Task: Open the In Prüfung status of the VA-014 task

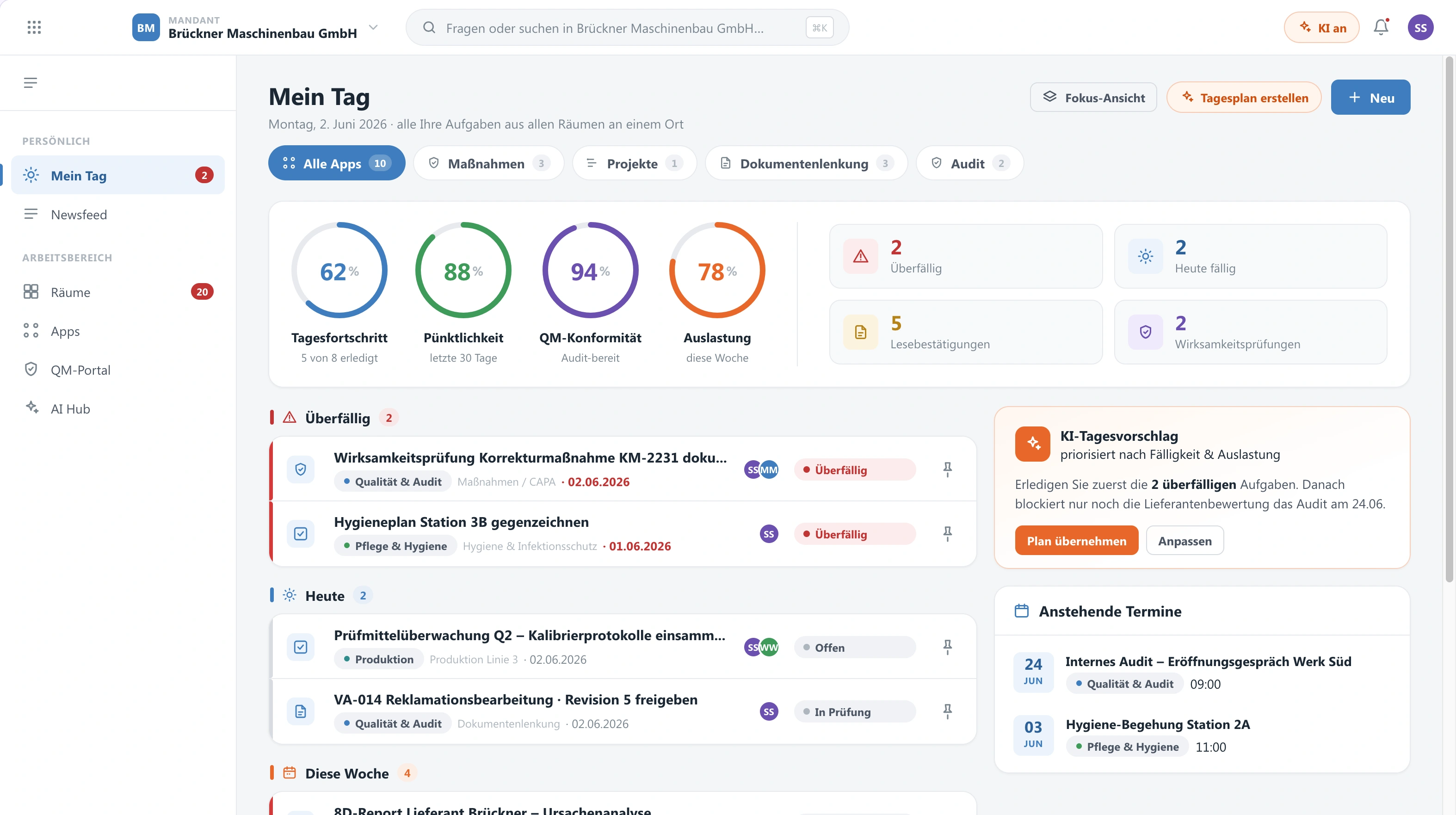Action: coord(855,711)
